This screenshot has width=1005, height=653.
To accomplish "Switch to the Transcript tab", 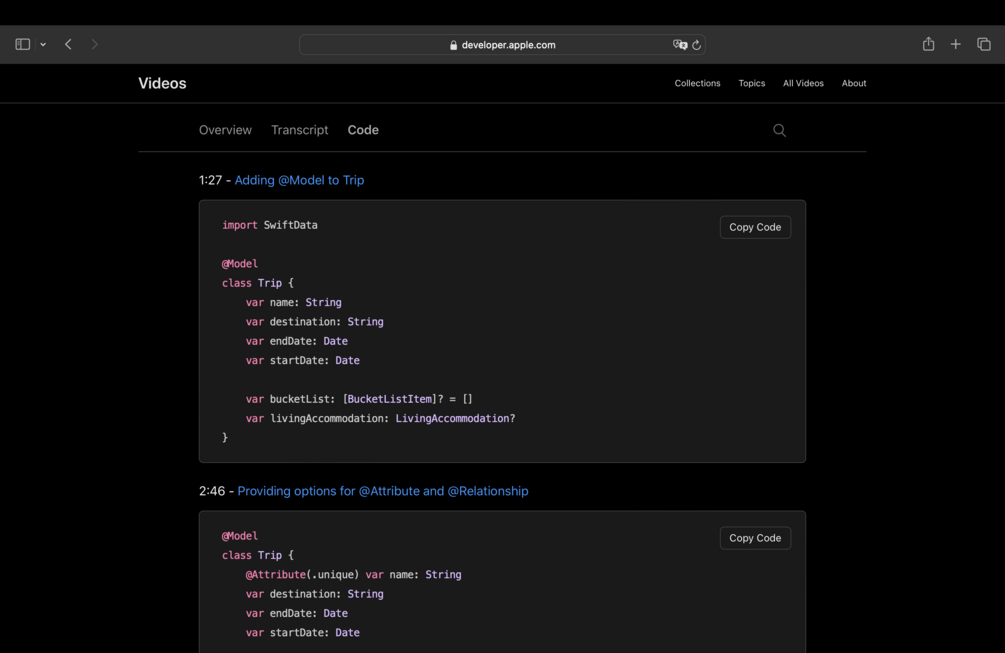I will coord(299,130).
